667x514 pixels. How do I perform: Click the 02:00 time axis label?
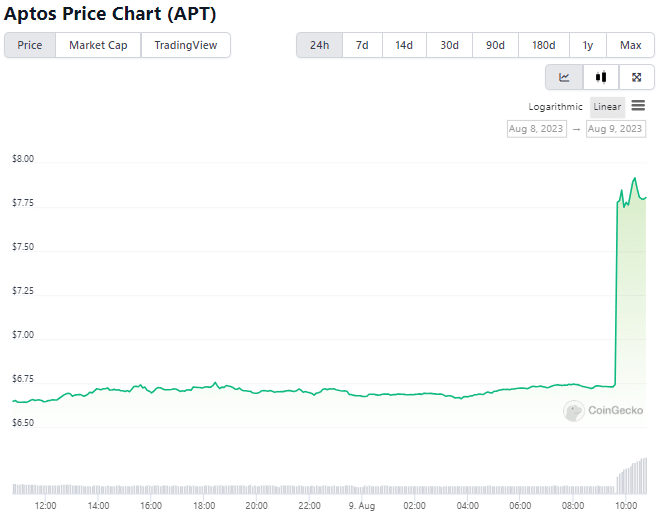click(415, 505)
